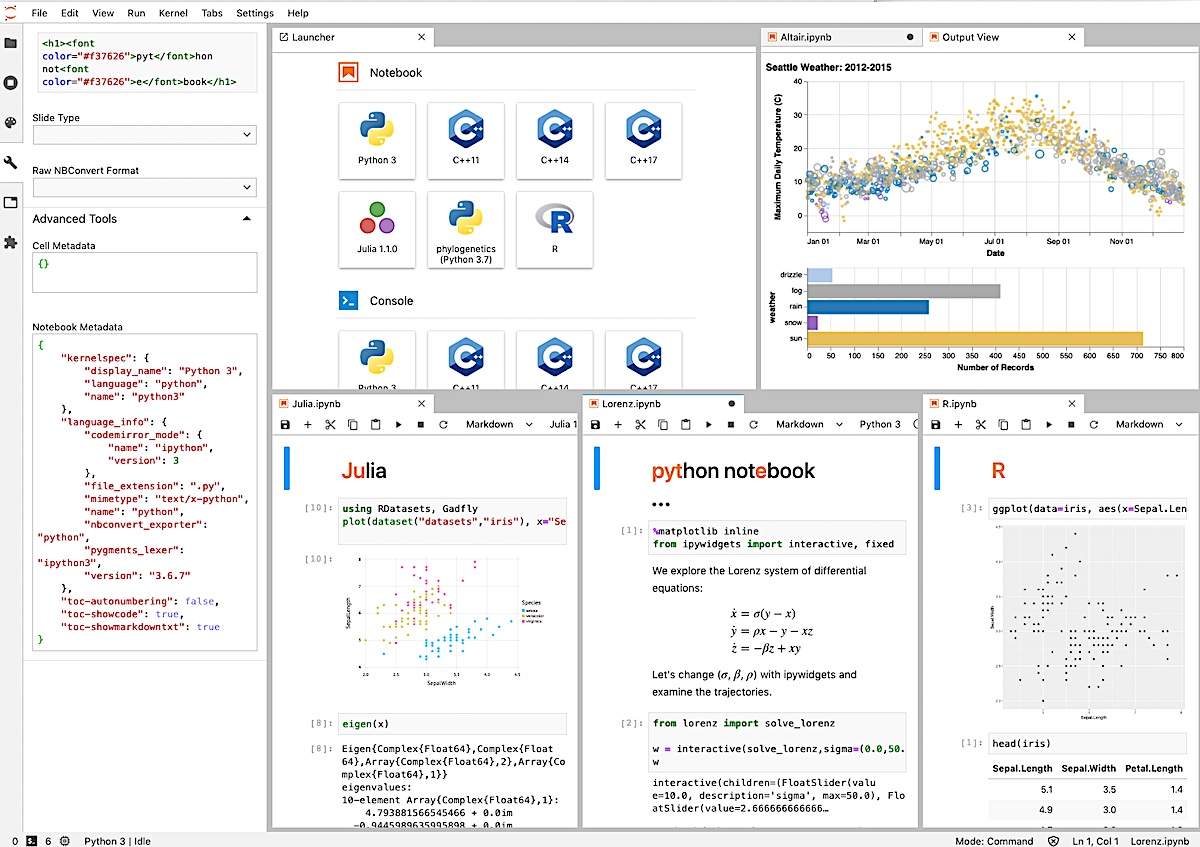Switch to the Altair.ipynb tab
This screenshot has width=1200, height=847.
841,37
